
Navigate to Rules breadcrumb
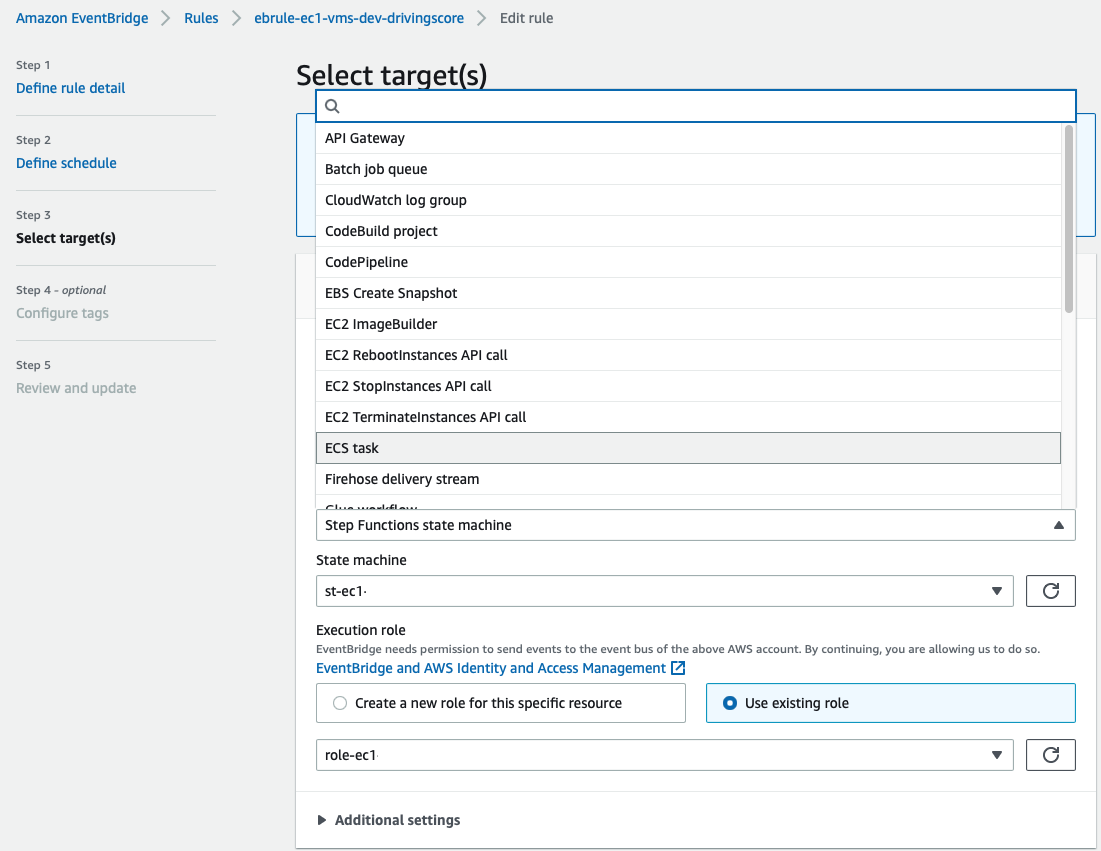201,18
